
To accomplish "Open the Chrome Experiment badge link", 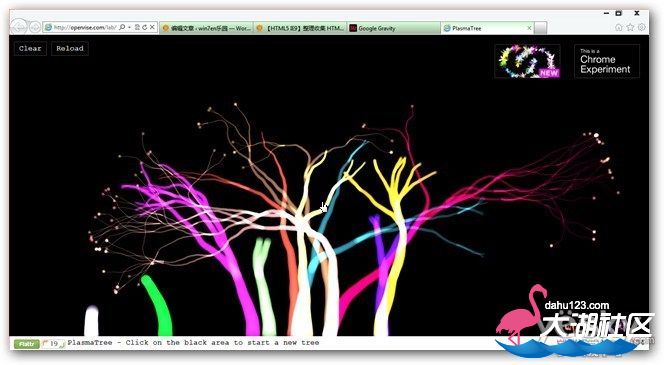I will (606, 61).
